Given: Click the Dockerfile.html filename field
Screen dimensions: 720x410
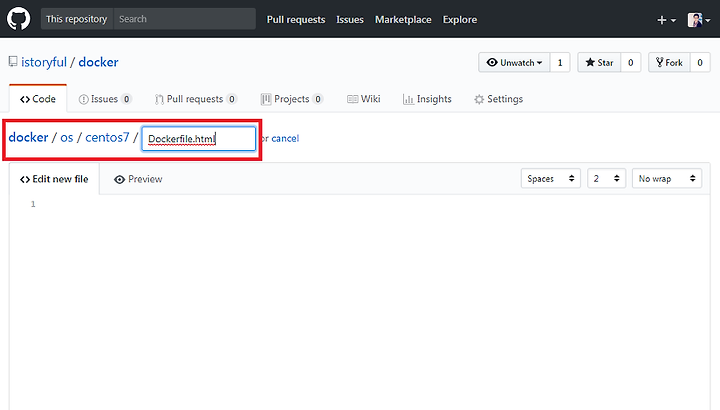Looking at the screenshot, I should [x=199, y=139].
